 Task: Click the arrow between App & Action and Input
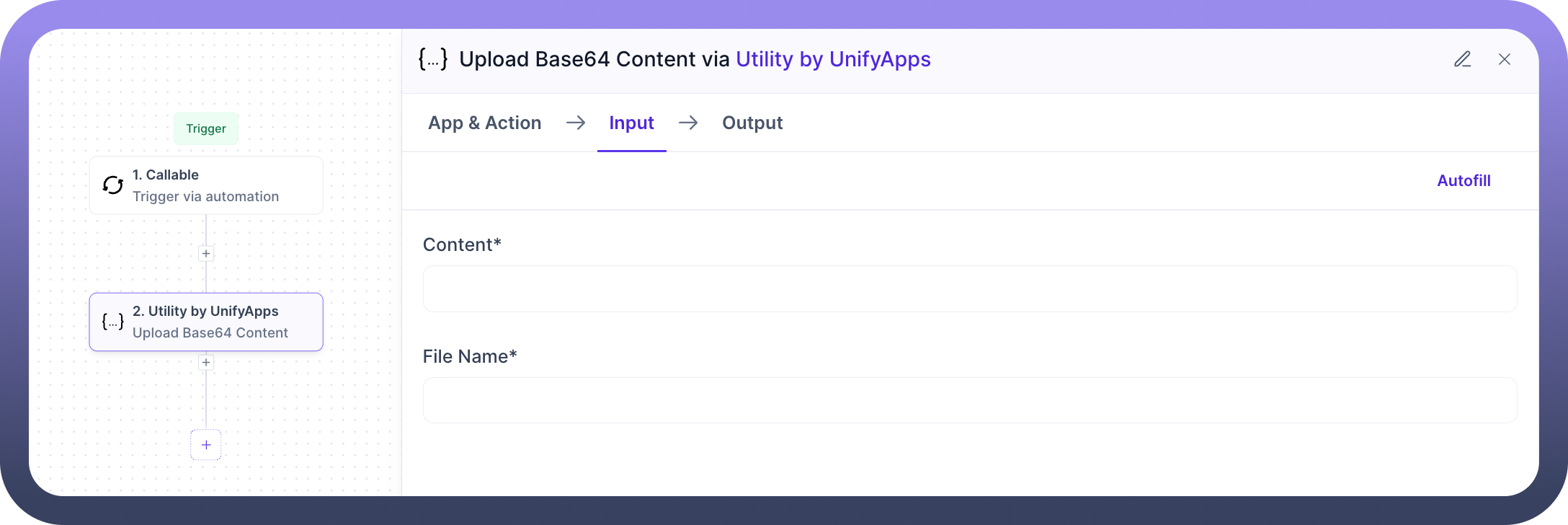pyautogui.click(x=576, y=123)
